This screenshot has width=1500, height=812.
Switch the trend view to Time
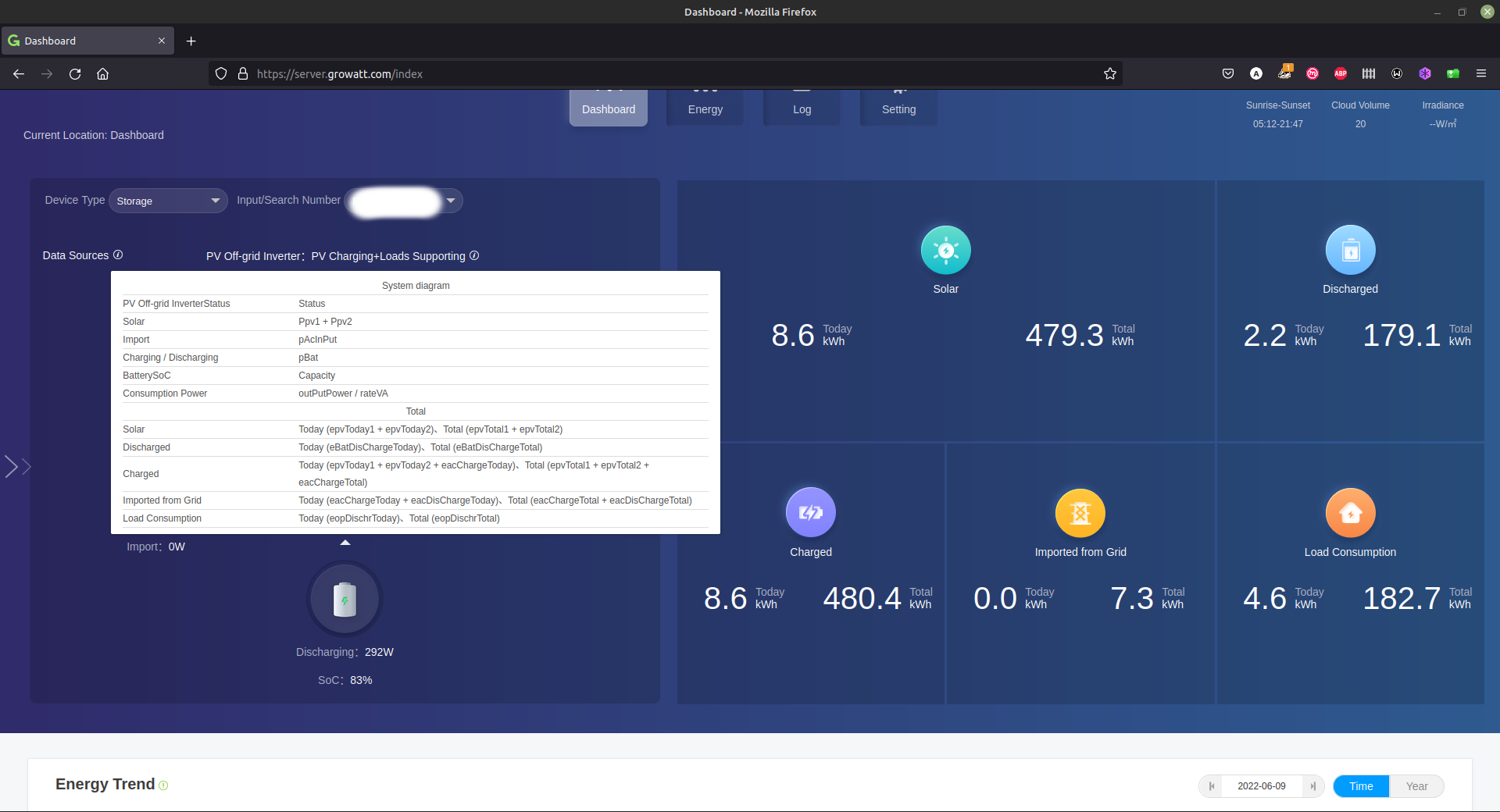tap(1360, 786)
